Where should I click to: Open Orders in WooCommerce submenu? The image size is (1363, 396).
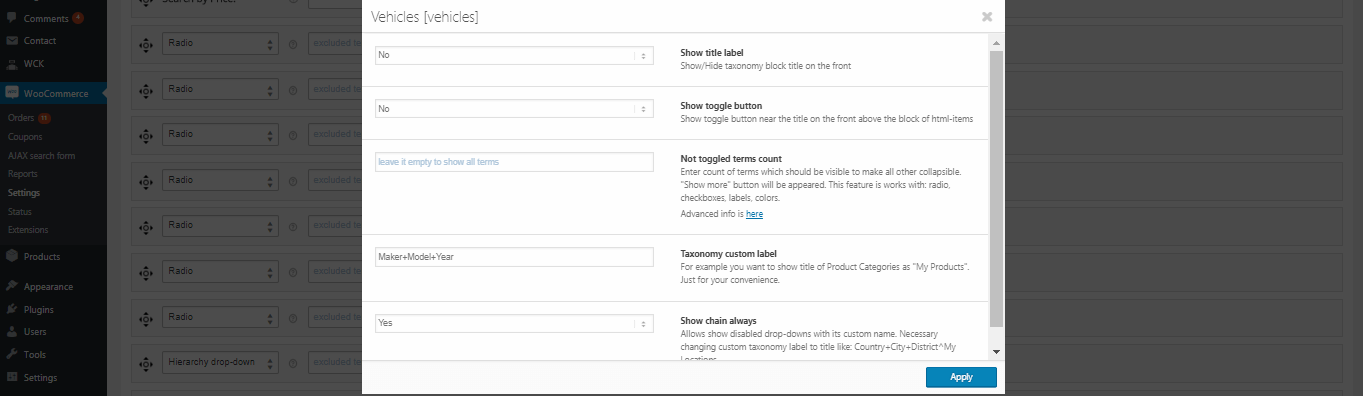[x=21, y=118]
